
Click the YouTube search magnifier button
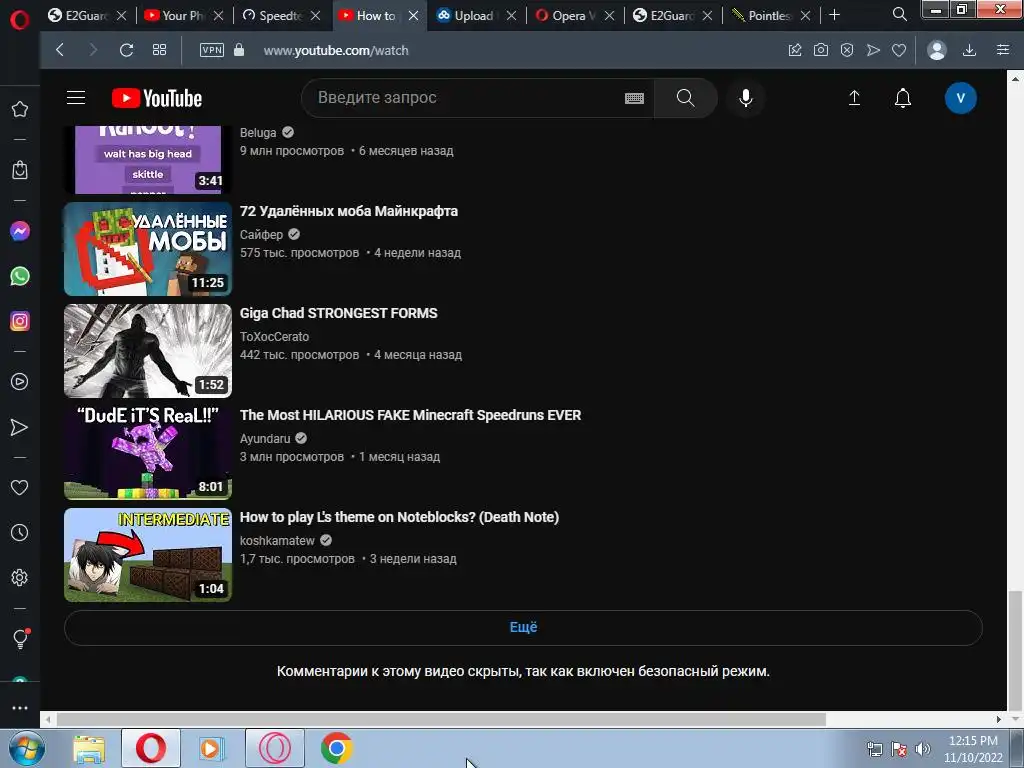[685, 98]
